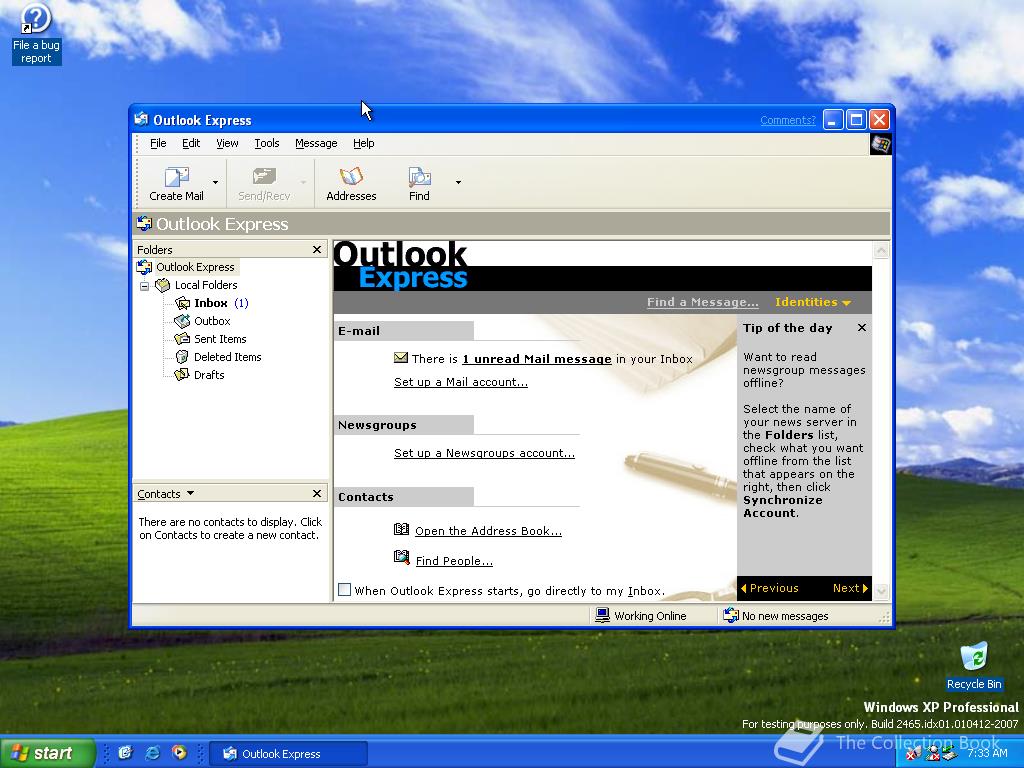Open the File menu

click(x=158, y=143)
